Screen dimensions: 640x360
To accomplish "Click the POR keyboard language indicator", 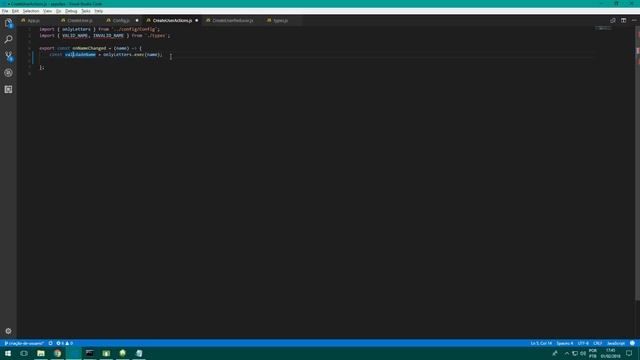I will pos(593,353).
